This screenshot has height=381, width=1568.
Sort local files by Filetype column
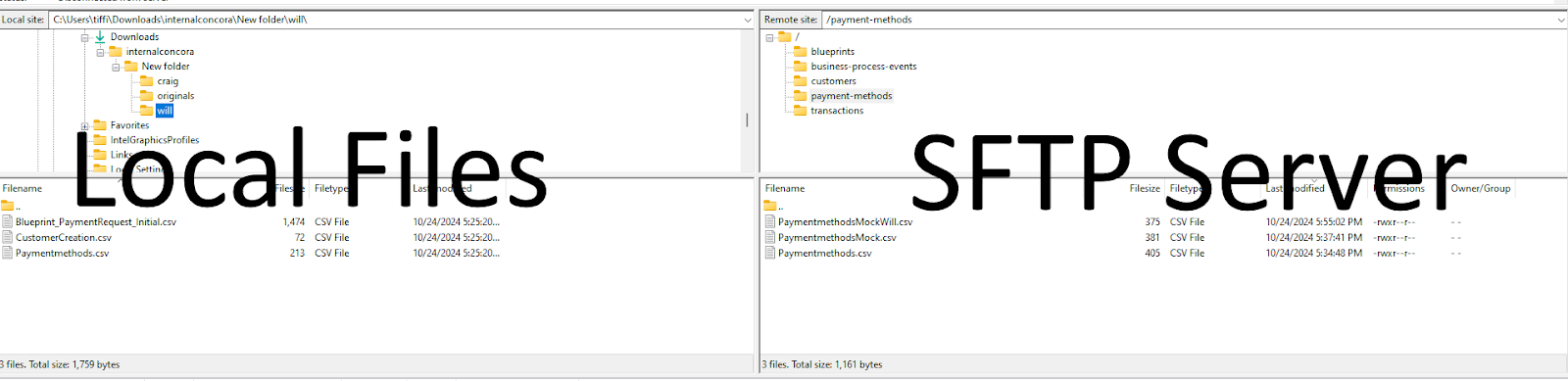click(331, 188)
